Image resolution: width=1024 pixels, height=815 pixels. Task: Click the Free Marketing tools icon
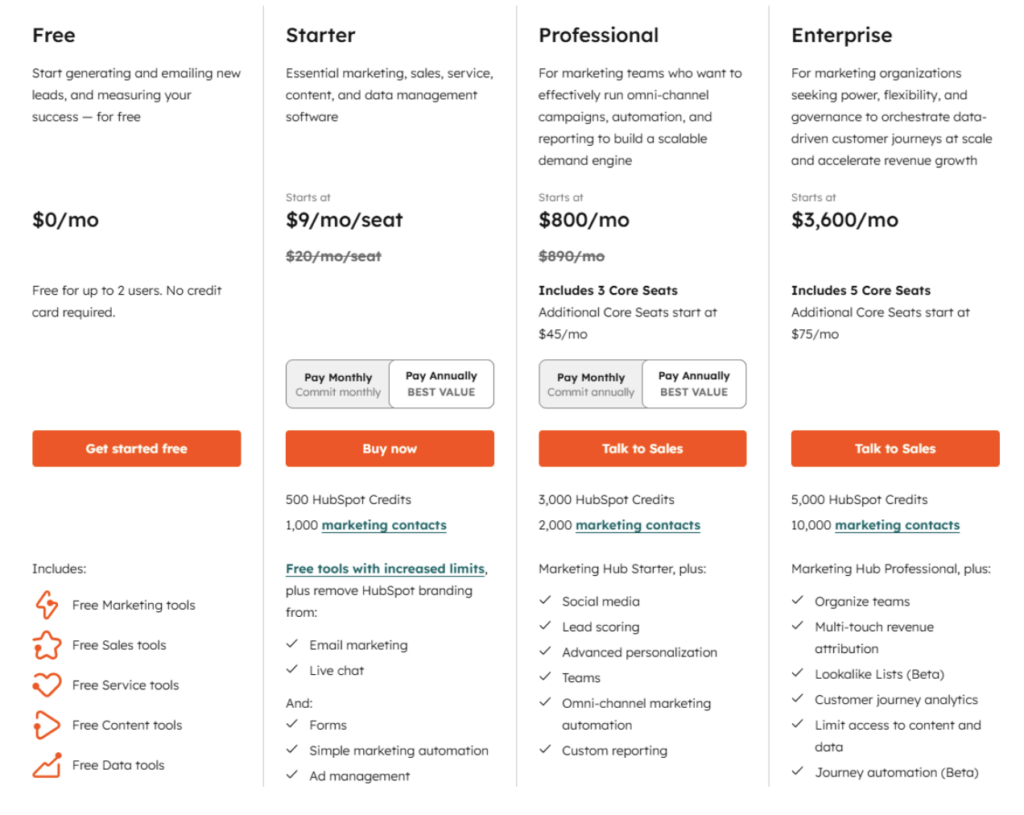coord(47,605)
